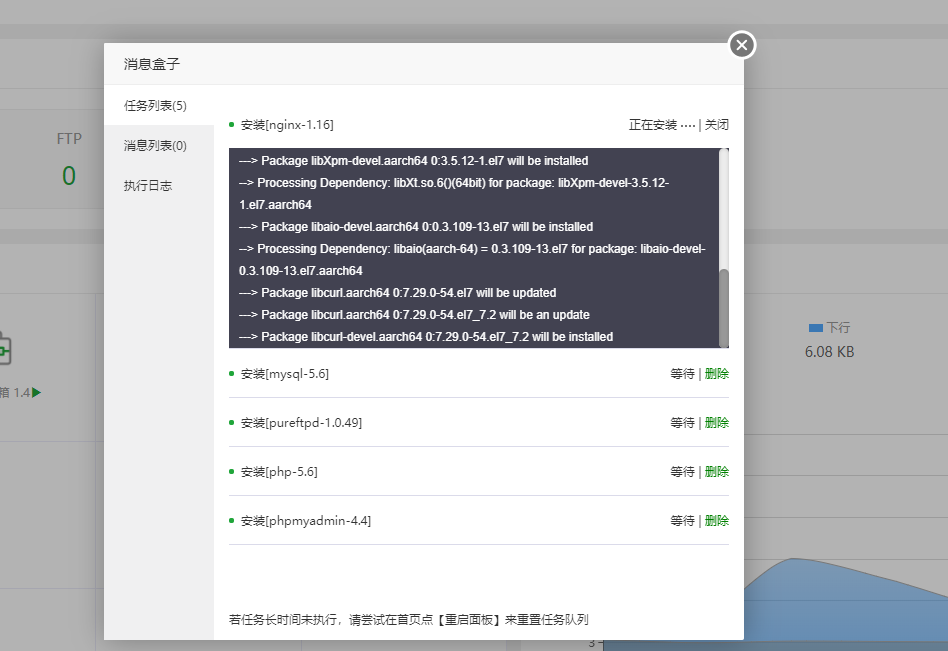The width and height of the screenshot is (948, 651).
Task: Click the green status dot beside 安装[php-5.6]
Action: (x=230, y=471)
